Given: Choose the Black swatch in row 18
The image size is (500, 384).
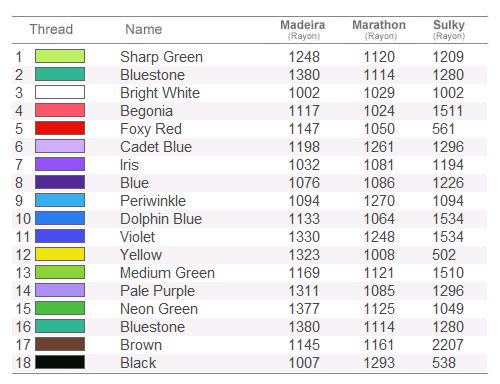Looking at the screenshot, I should 60,362.
